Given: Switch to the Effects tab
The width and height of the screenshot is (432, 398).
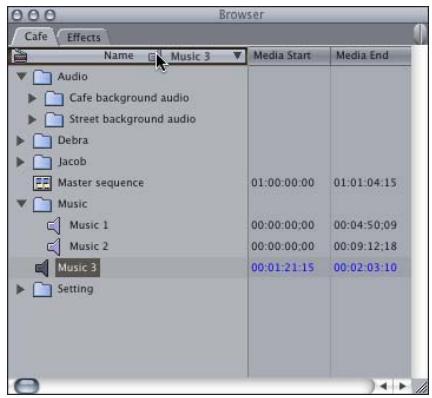Looking at the screenshot, I should tap(84, 37).
